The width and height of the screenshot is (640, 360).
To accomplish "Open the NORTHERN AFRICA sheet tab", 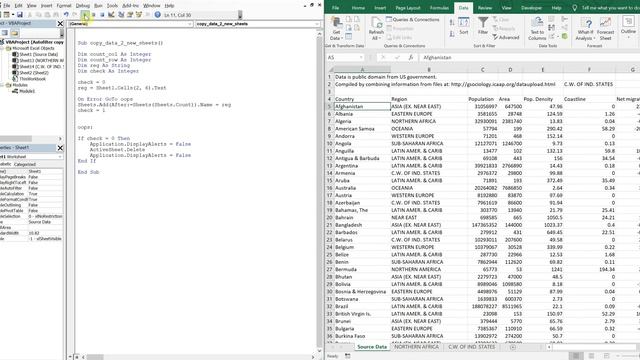I will point(416,347).
